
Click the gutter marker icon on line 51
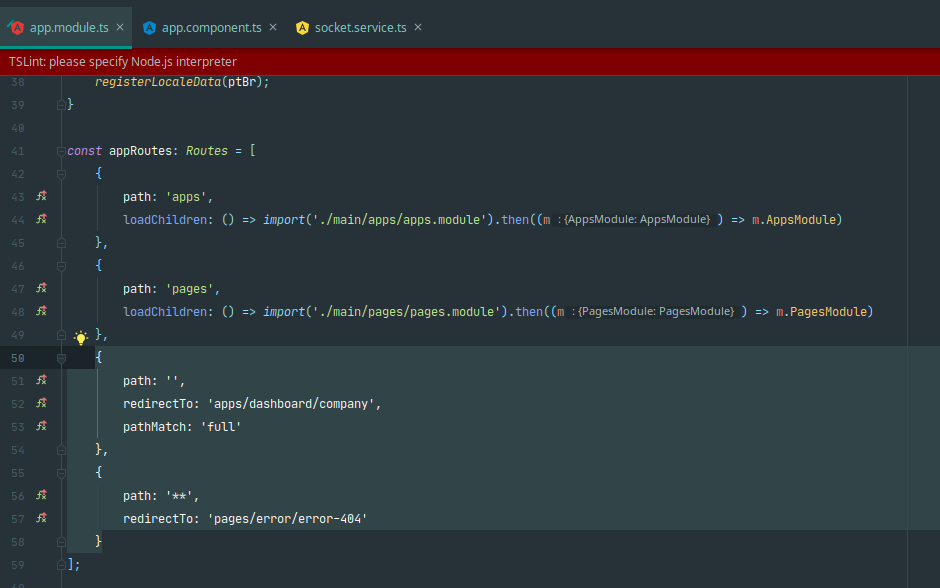[x=41, y=380]
